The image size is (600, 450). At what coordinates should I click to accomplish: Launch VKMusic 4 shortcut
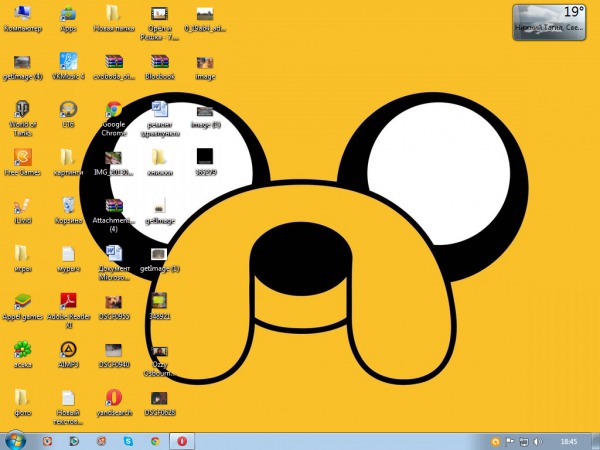click(68, 67)
